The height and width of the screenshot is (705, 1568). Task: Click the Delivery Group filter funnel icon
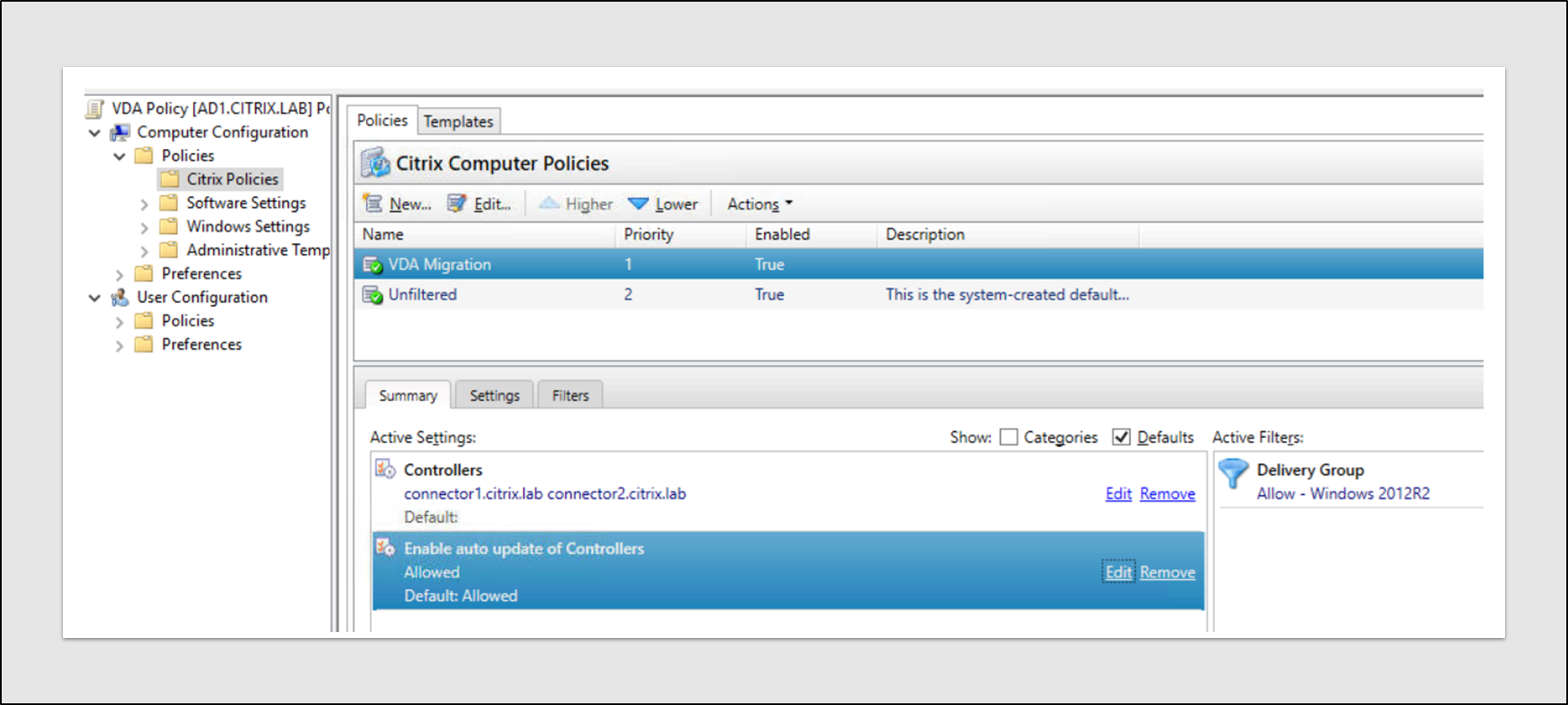click(x=1233, y=474)
